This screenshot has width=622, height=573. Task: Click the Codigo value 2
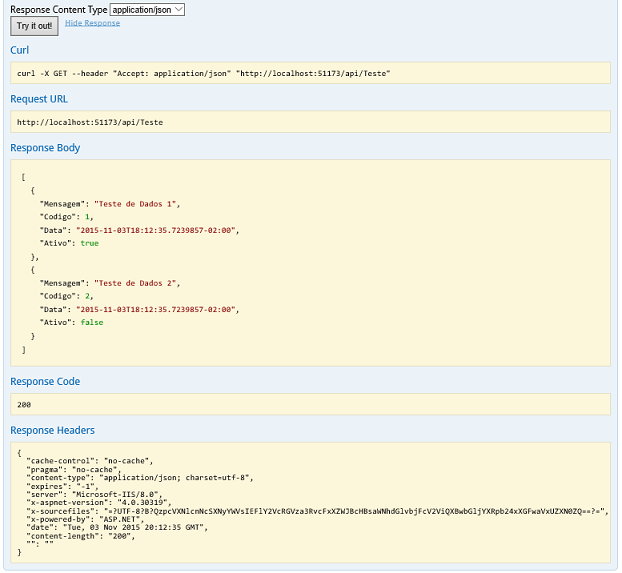(87, 296)
